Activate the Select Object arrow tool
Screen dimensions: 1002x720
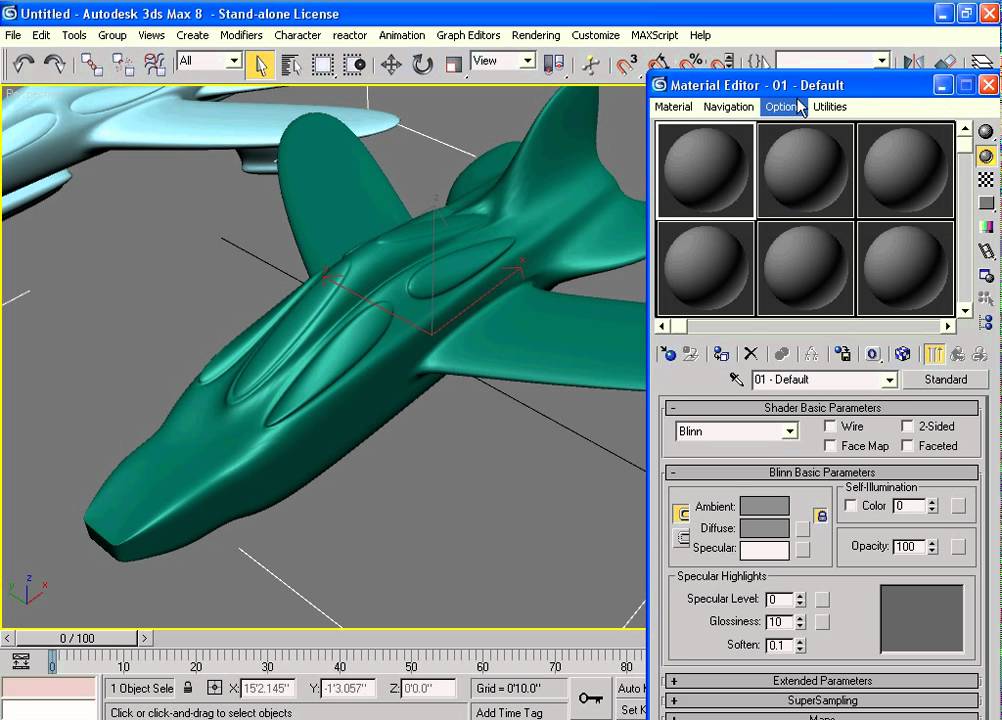pos(261,65)
